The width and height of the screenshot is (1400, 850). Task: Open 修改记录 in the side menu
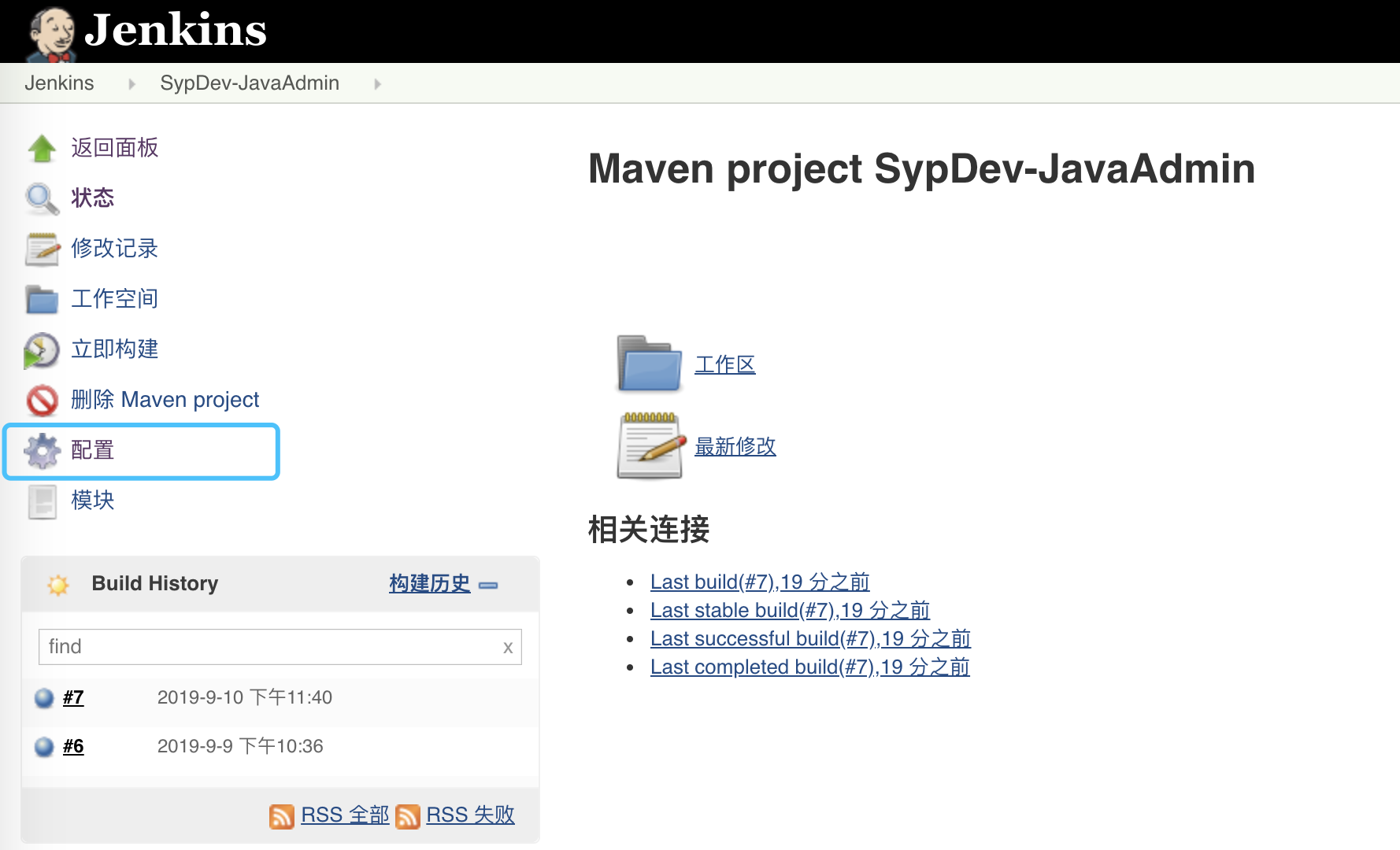click(114, 248)
